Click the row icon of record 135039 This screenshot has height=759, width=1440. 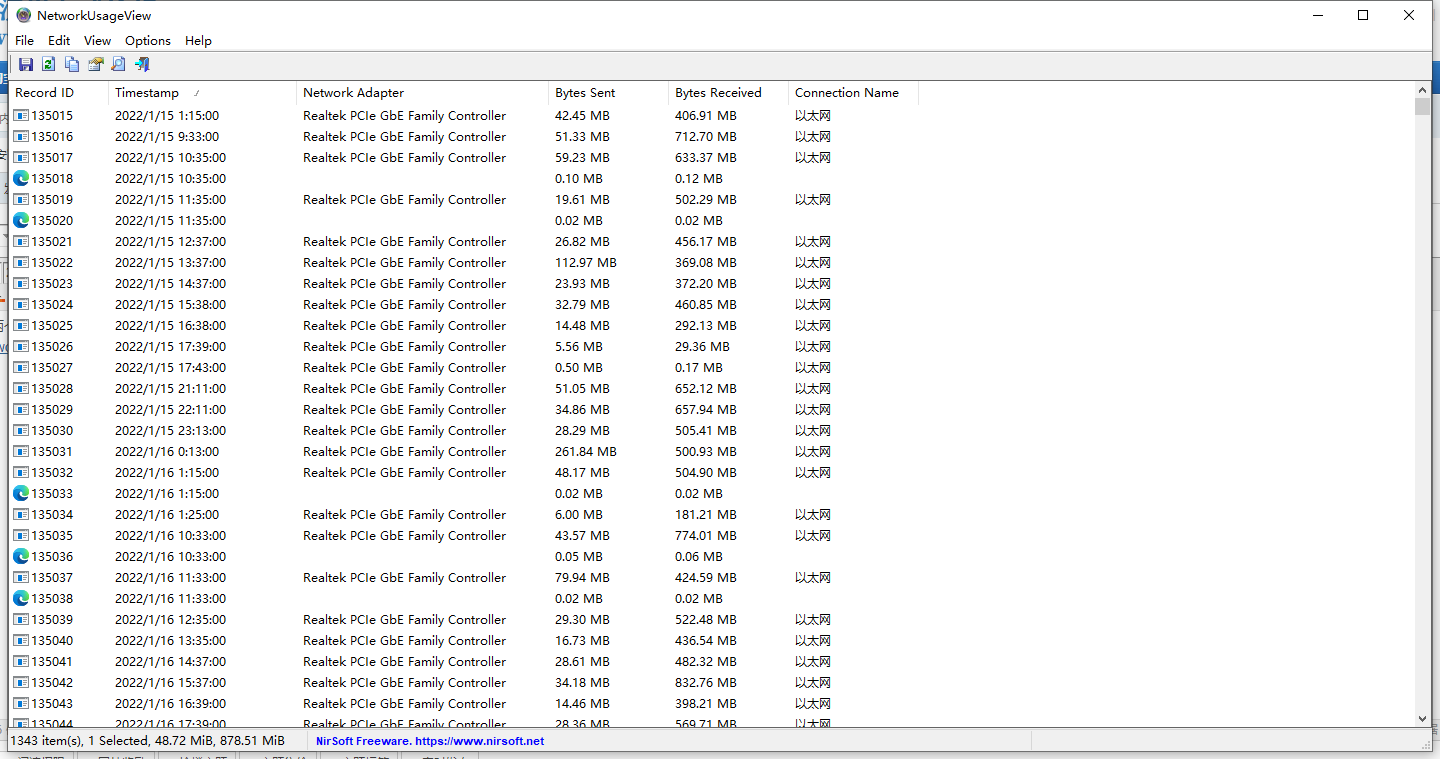[21, 619]
